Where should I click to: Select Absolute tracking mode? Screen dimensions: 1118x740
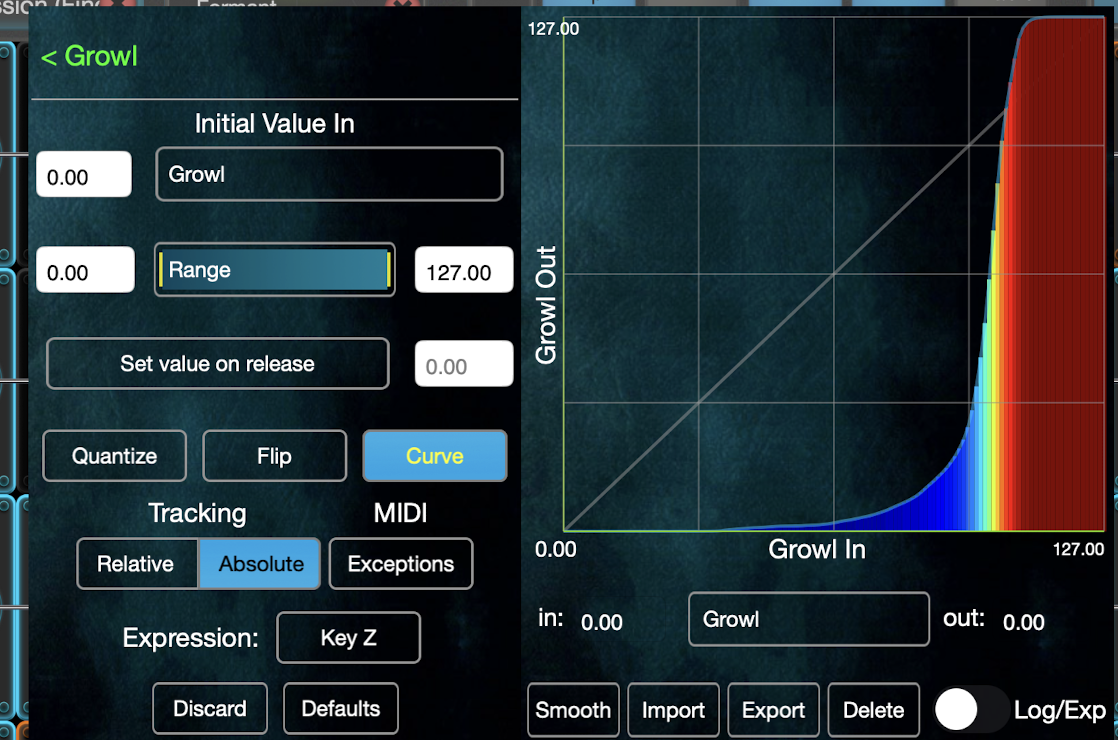point(260,564)
